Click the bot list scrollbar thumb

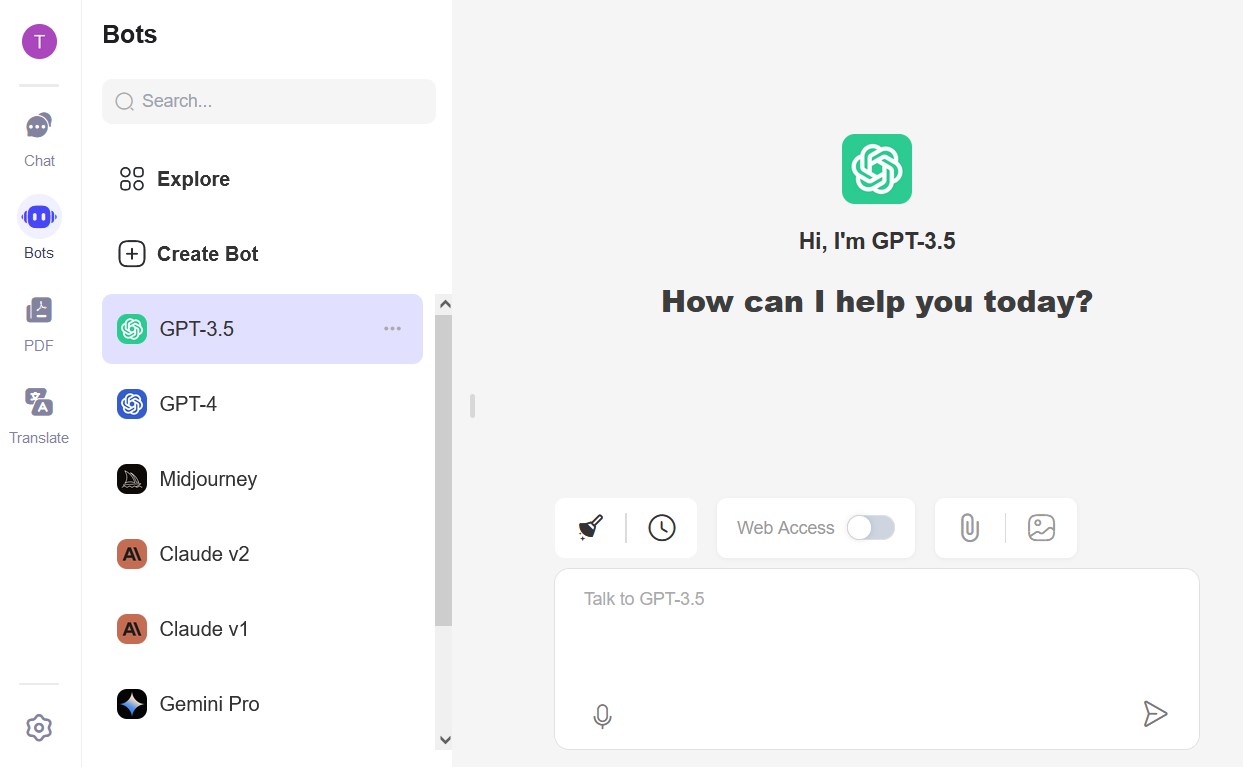coord(444,471)
